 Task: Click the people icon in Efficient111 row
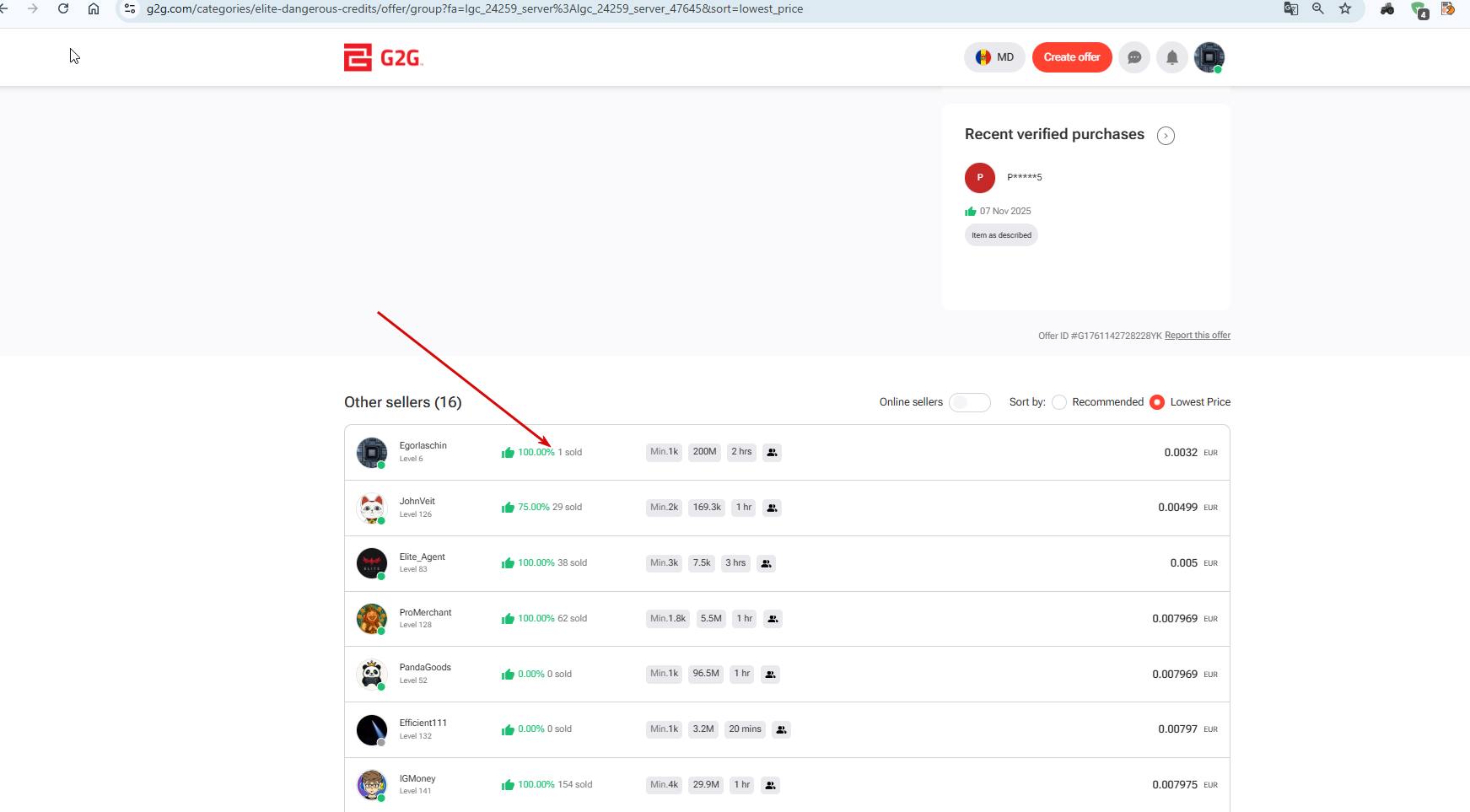pyautogui.click(x=781, y=729)
